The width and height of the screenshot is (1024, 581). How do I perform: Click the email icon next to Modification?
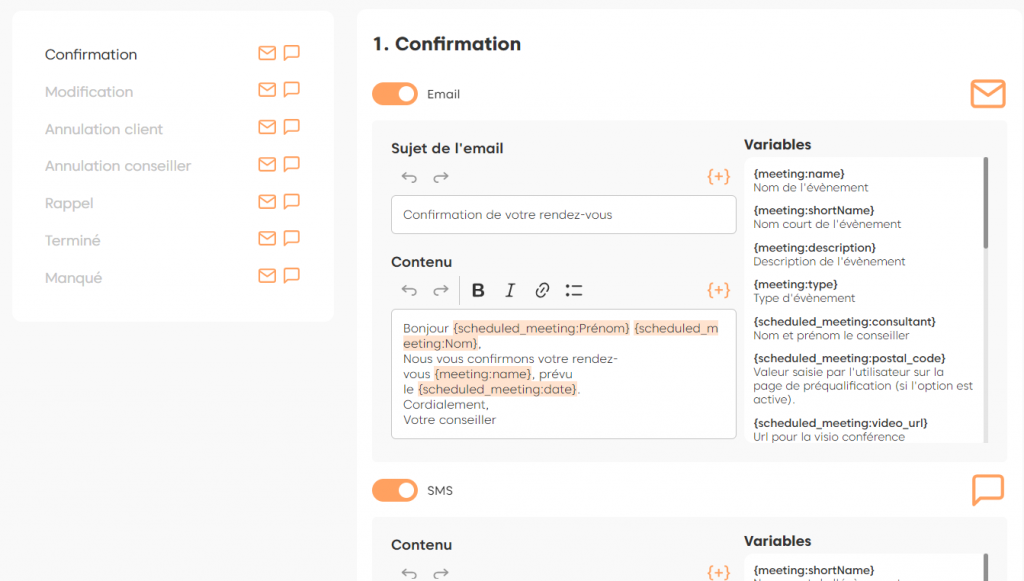[267, 90]
